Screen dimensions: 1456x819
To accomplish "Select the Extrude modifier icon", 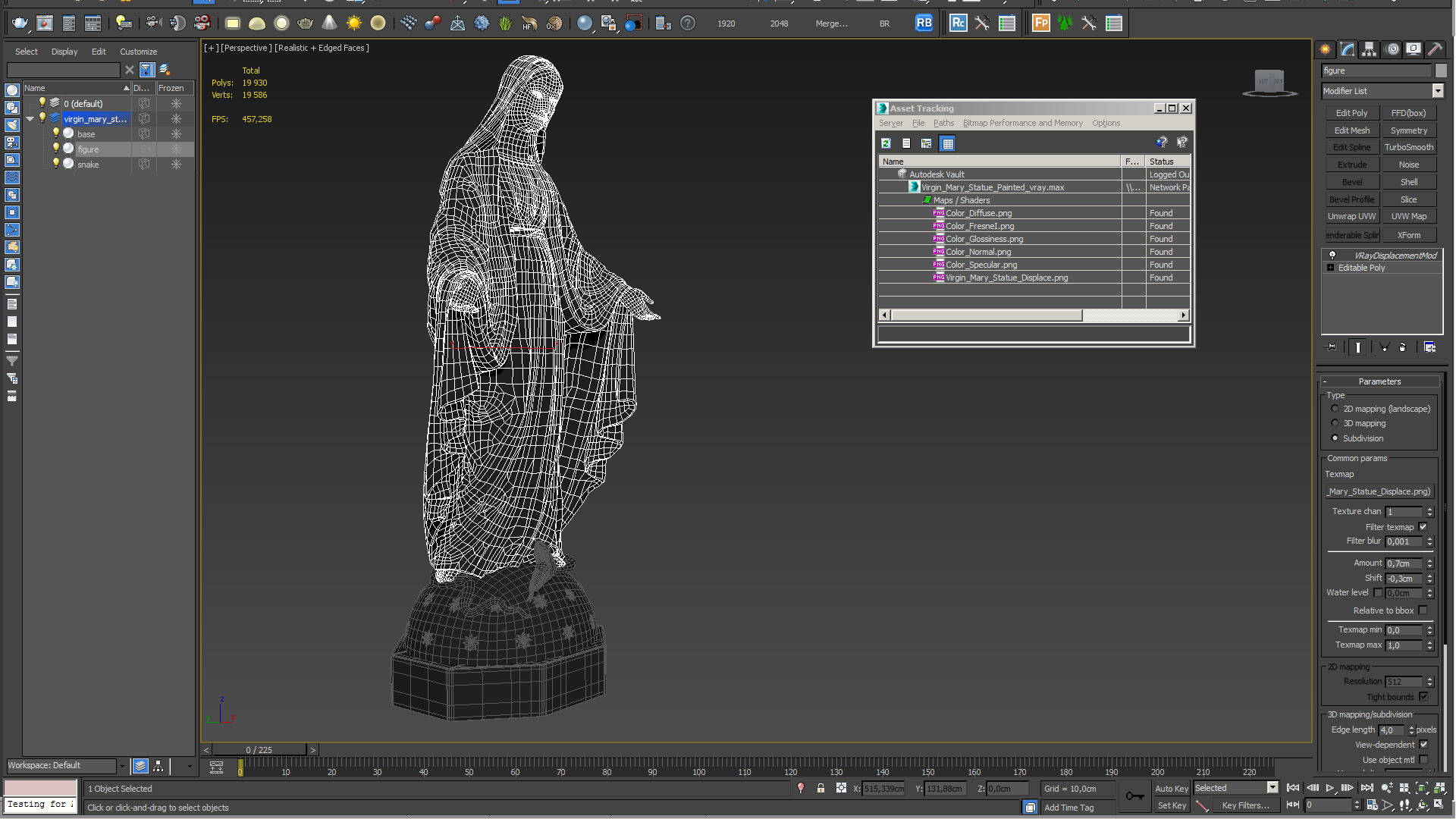I will tap(1351, 164).
